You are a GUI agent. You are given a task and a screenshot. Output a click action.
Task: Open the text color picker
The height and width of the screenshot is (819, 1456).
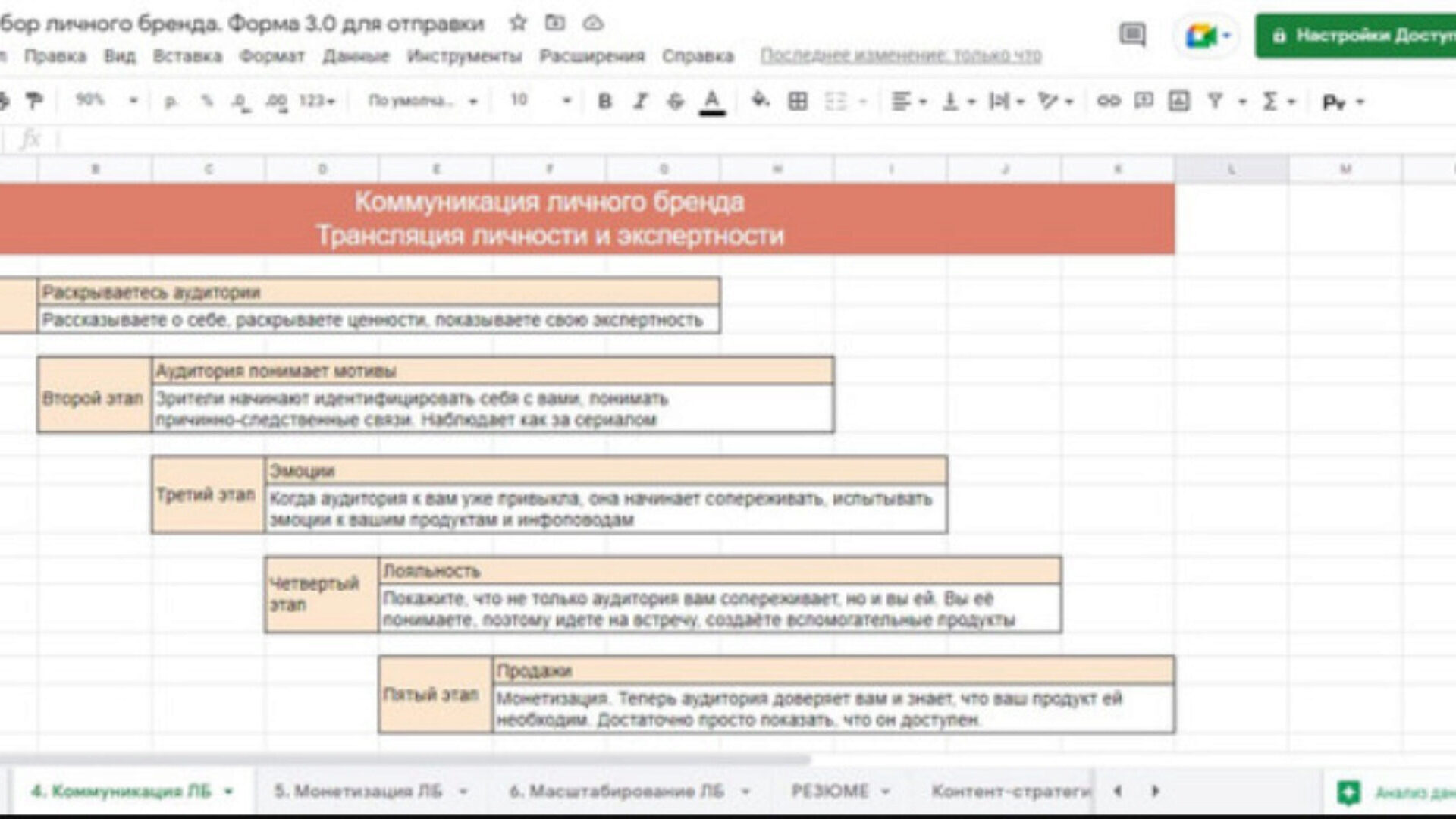[711, 101]
